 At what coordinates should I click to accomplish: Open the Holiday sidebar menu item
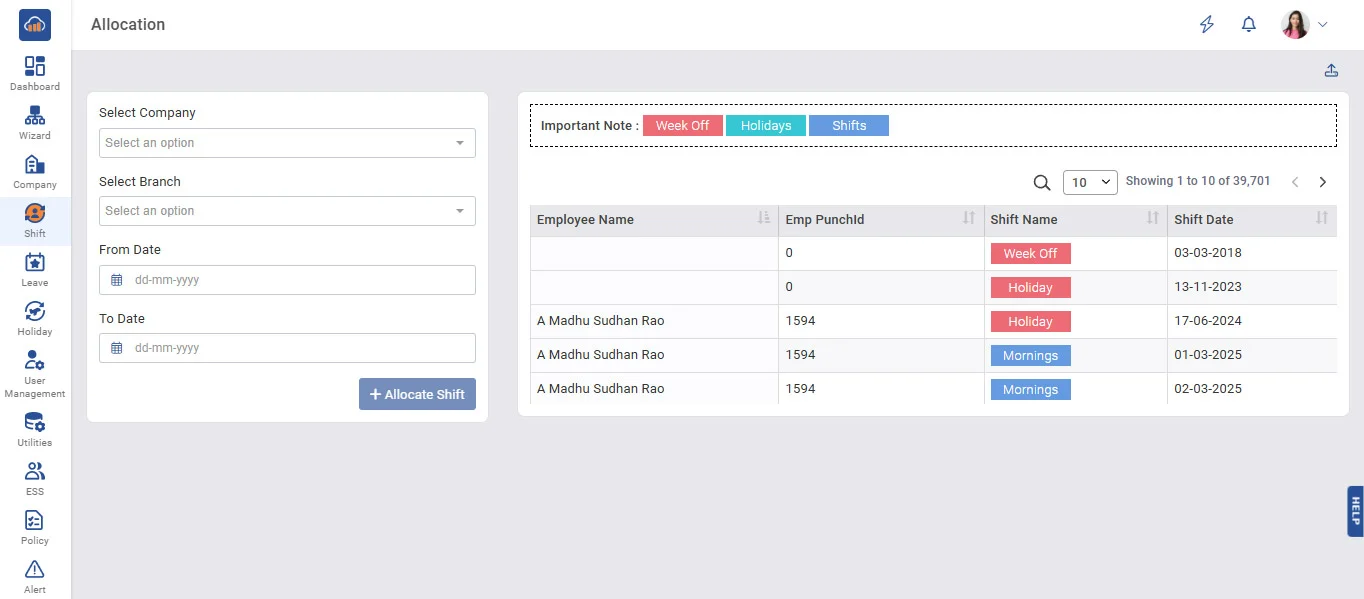point(35,318)
